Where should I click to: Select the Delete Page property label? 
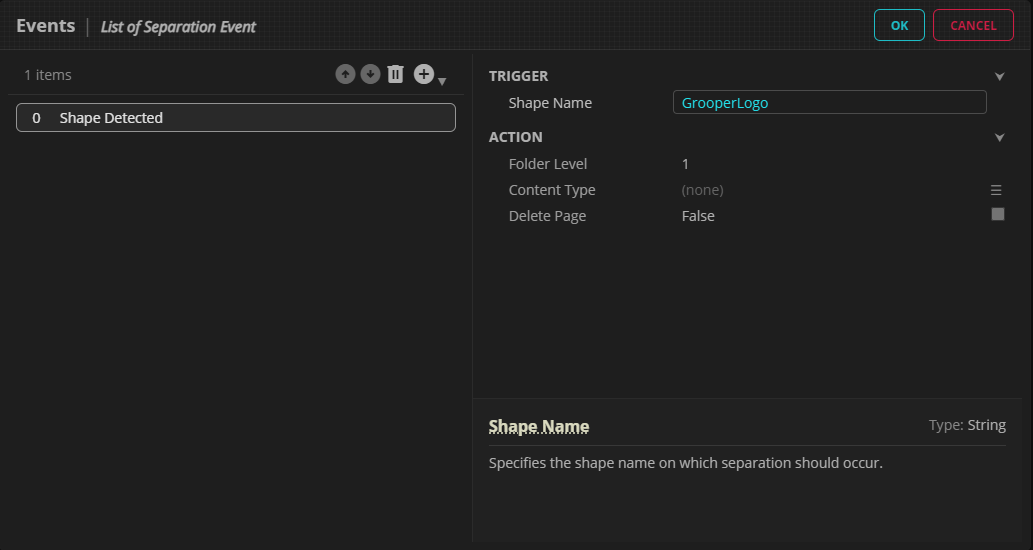(547, 216)
